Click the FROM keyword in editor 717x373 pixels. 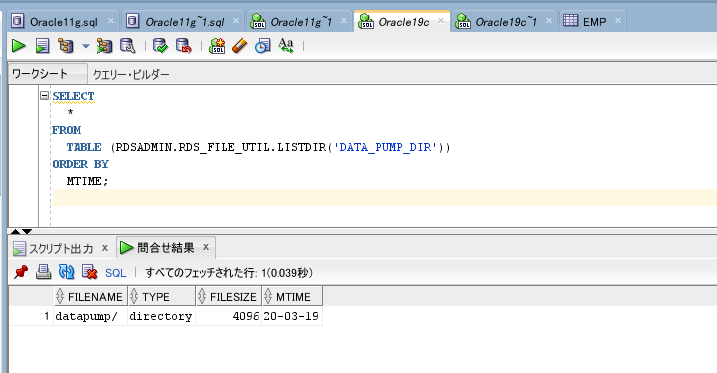[66, 130]
